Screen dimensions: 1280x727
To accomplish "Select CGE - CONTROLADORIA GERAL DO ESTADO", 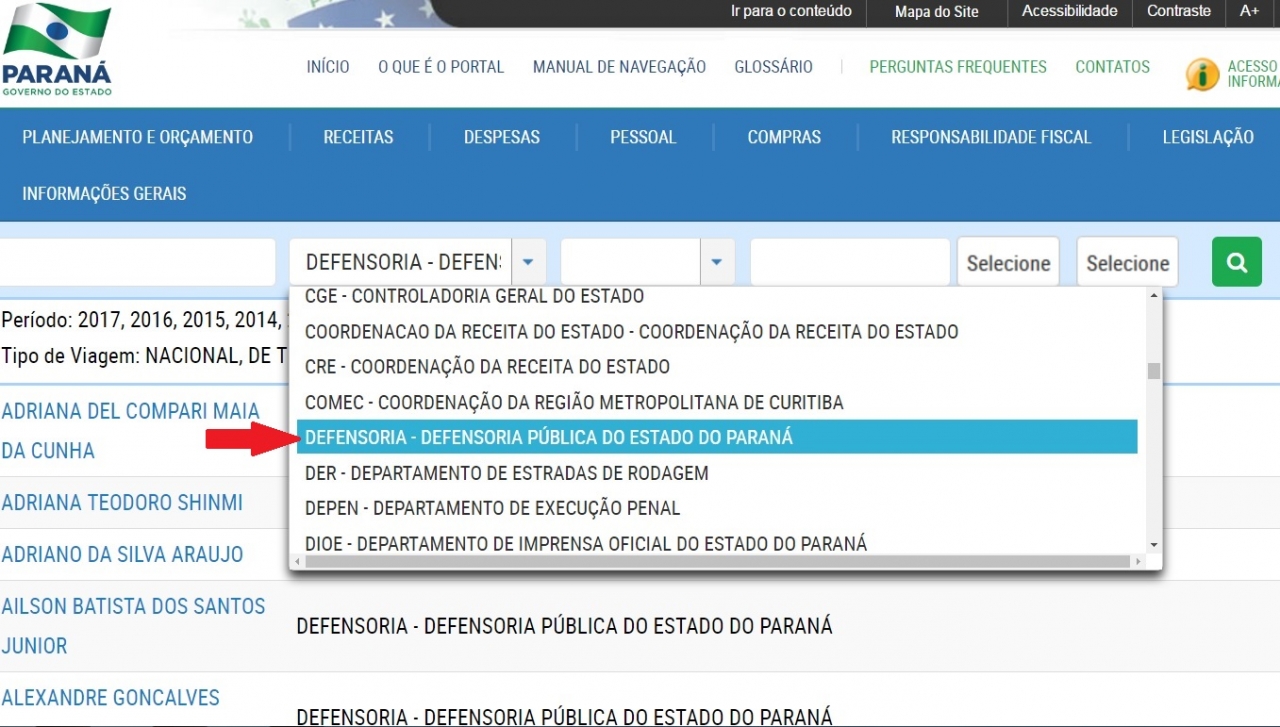I will pyautogui.click(x=718, y=297).
